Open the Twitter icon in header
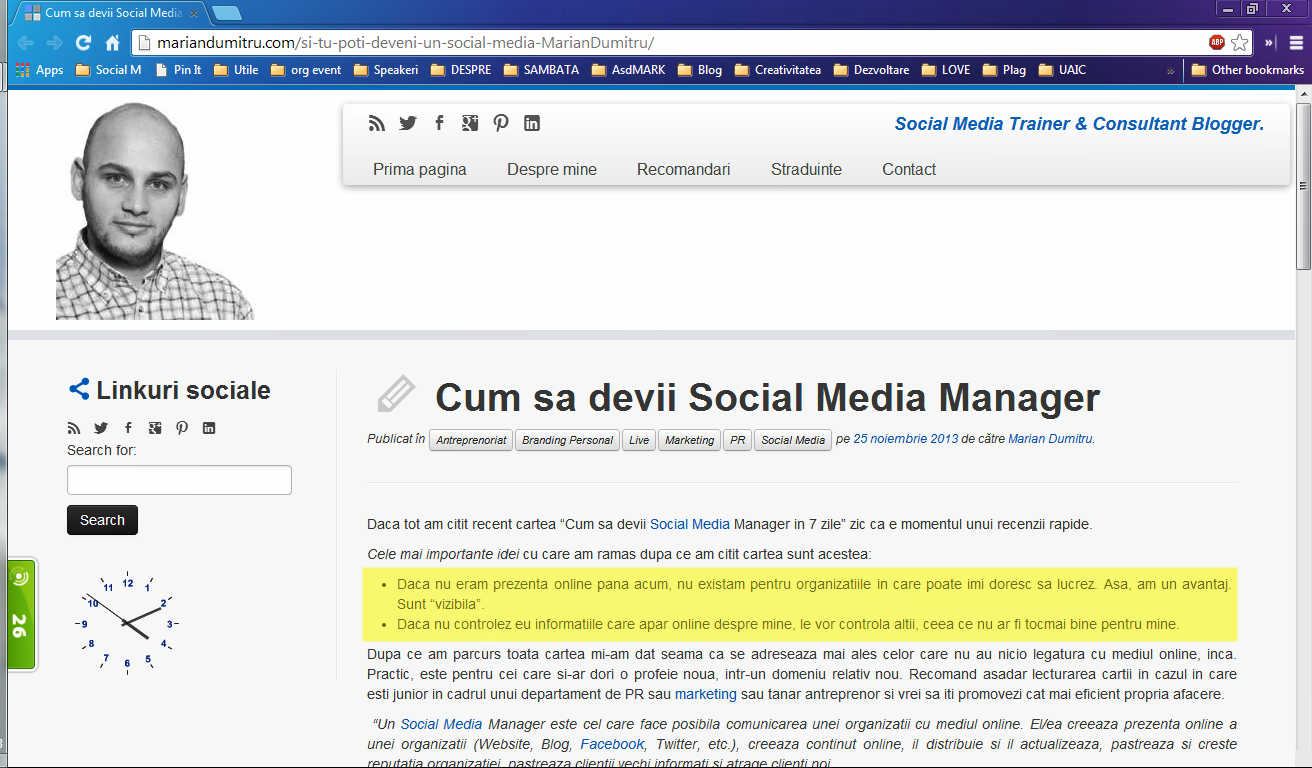The width and height of the screenshot is (1312, 768). 408,123
